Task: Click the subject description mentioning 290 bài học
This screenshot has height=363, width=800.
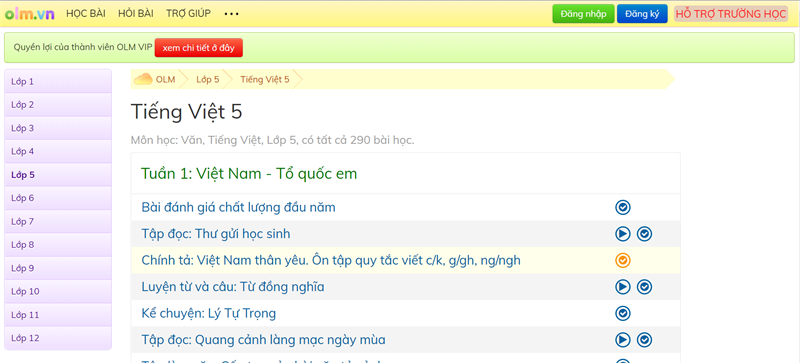Action: [x=272, y=140]
